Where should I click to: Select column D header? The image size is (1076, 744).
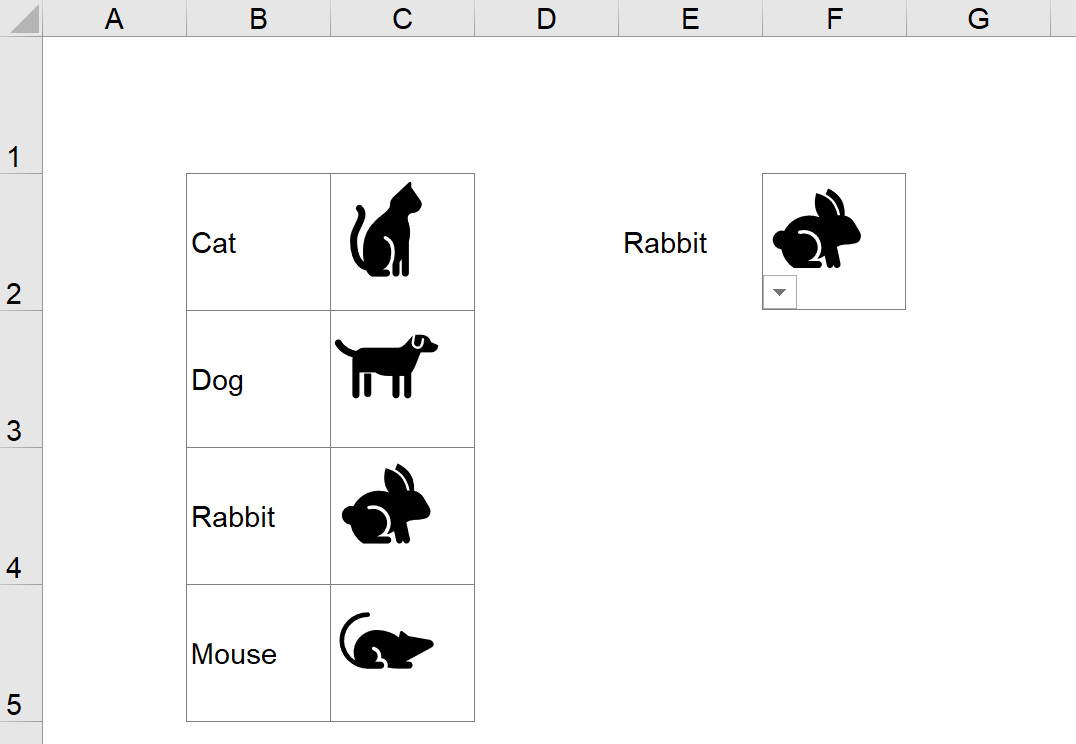pyautogui.click(x=546, y=18)
